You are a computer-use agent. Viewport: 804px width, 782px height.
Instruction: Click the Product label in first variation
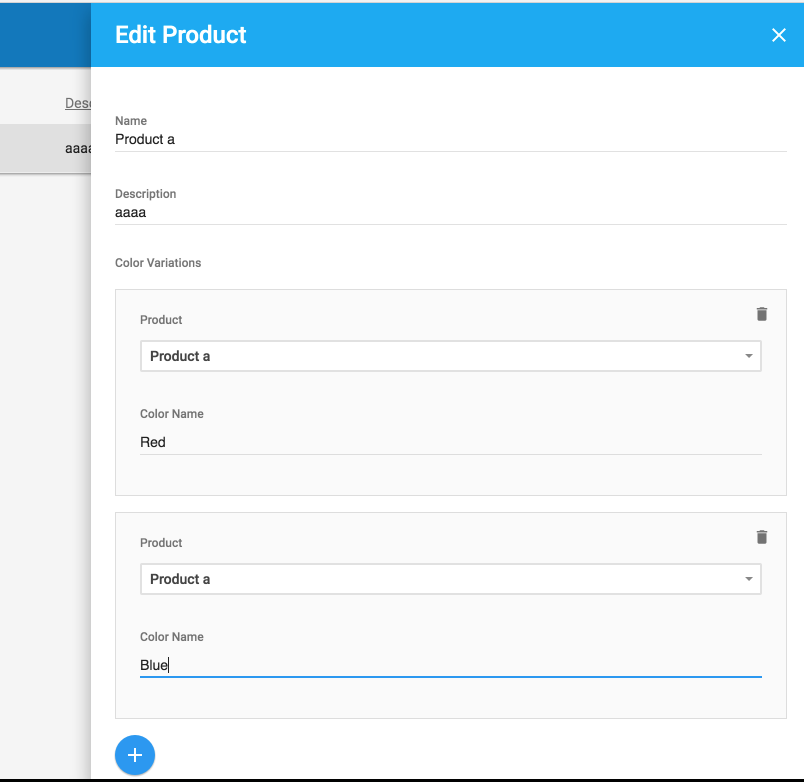[x=161, y=320]
